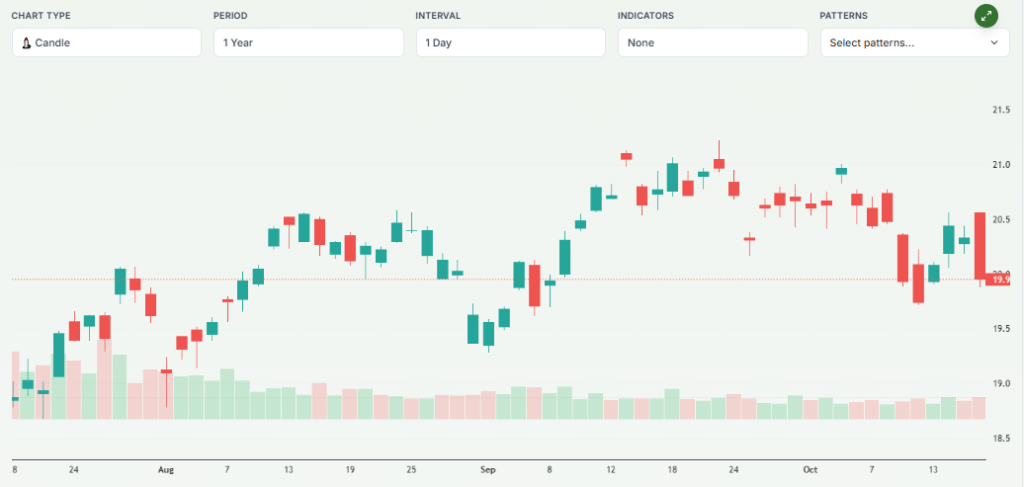This screenshot has height=487, width=1024.
Task: Expand the Interval dropdown showing 1 Day
Action: [511, 43]
